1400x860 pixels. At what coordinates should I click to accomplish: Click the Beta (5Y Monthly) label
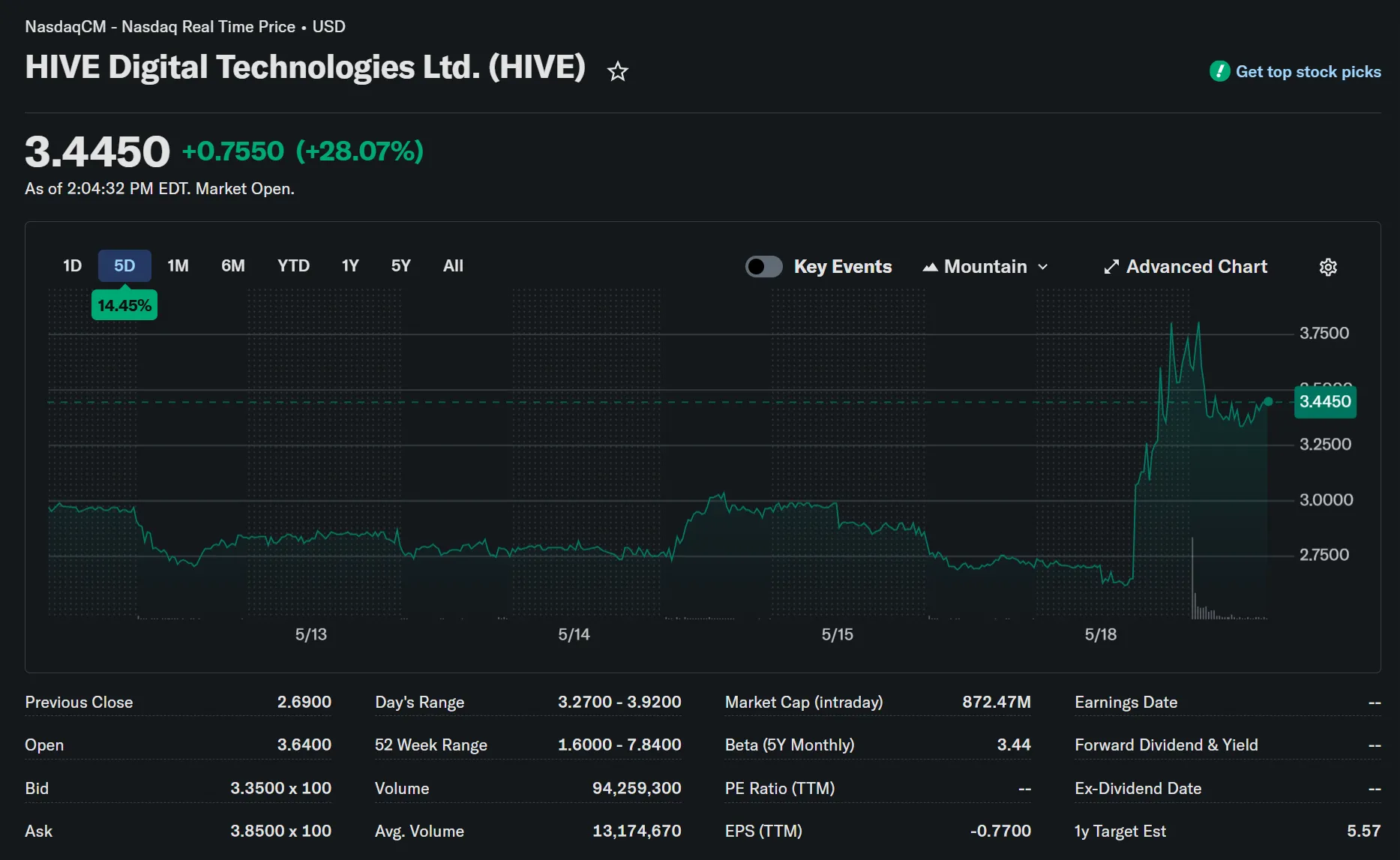point(790,745)
